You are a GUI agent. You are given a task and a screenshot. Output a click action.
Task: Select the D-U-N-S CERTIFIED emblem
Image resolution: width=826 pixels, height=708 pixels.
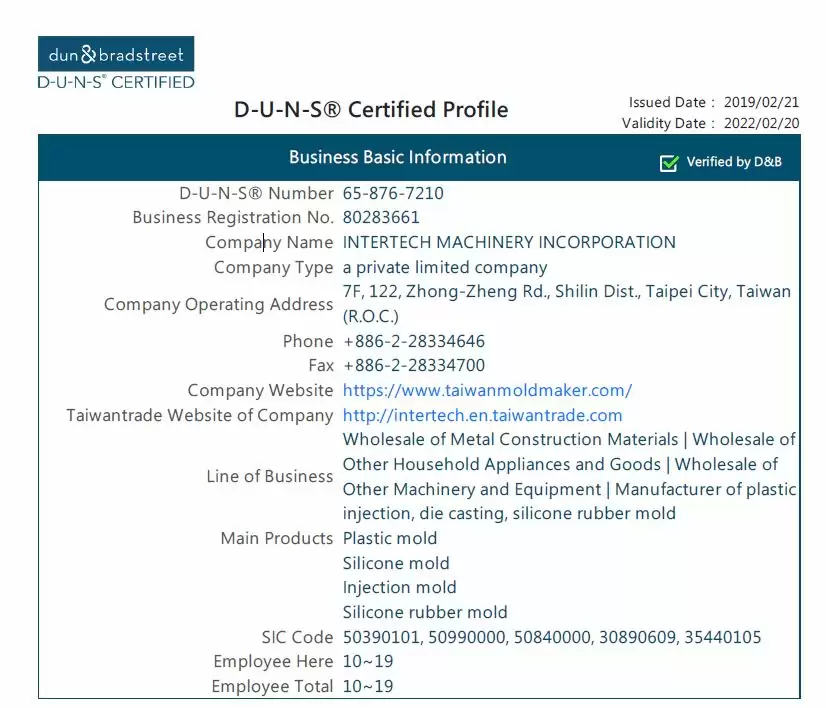115,83
